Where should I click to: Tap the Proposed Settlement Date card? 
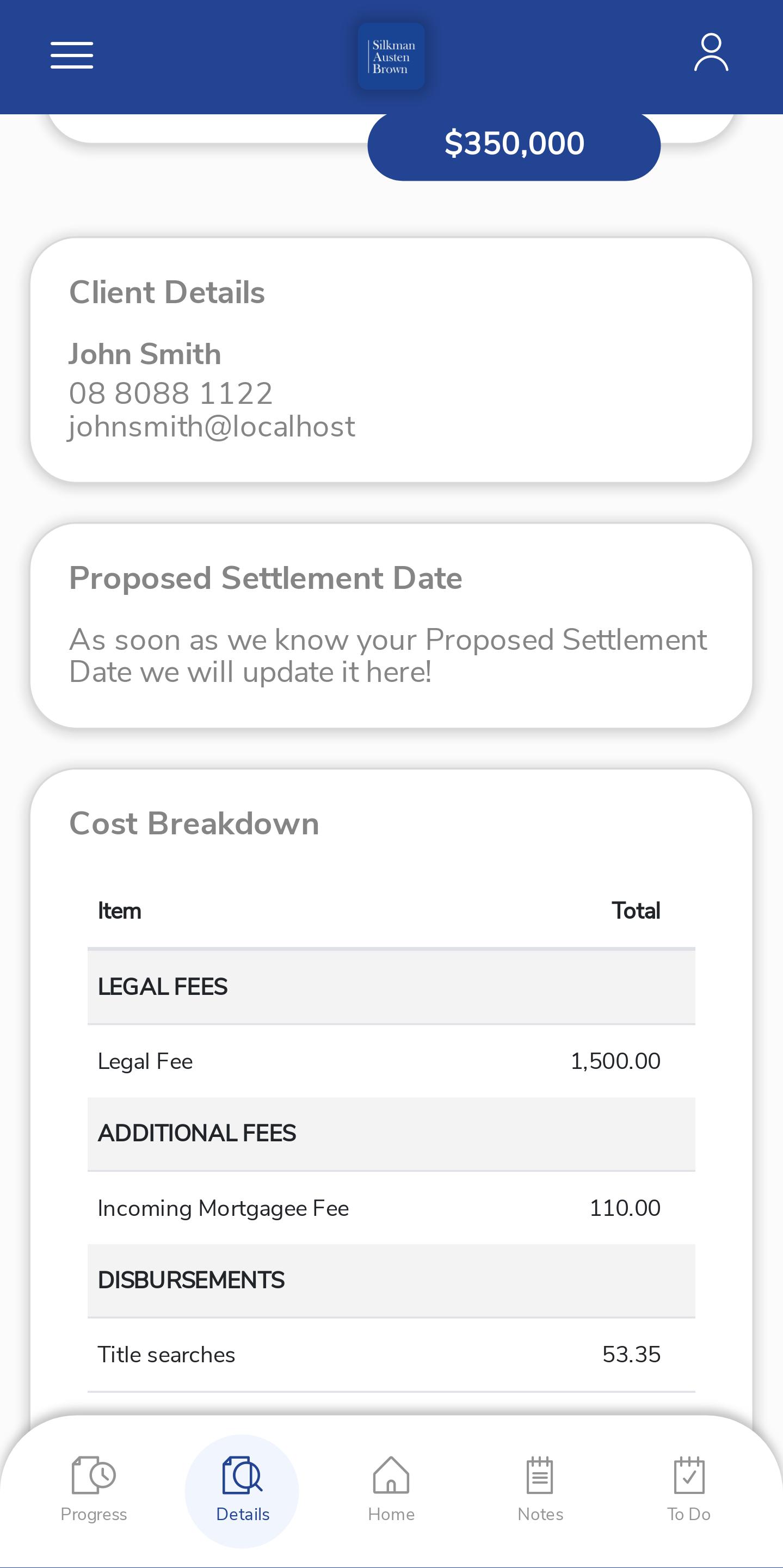click(391, 626)
